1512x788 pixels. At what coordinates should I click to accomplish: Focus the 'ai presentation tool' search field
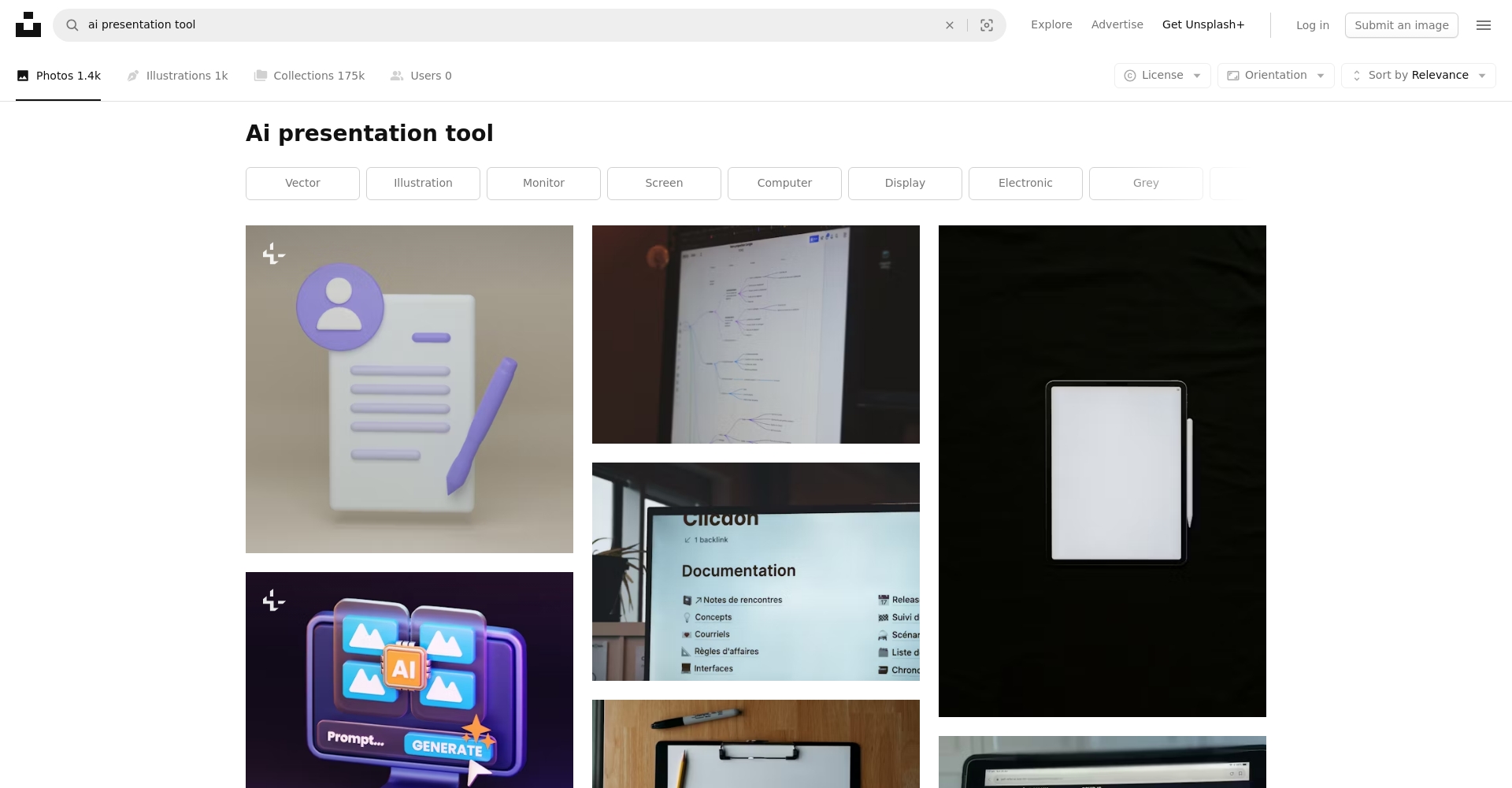(x=508, y=25)
